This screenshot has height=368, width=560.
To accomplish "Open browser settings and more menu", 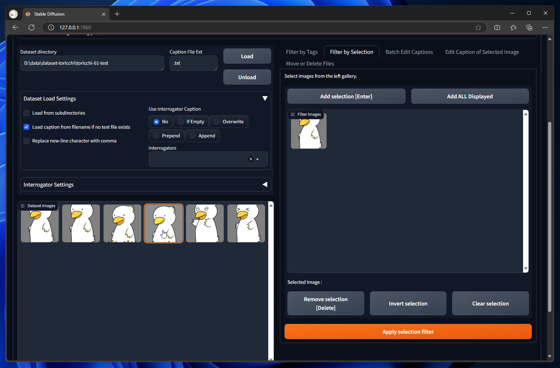I will [x=545, y=28].
